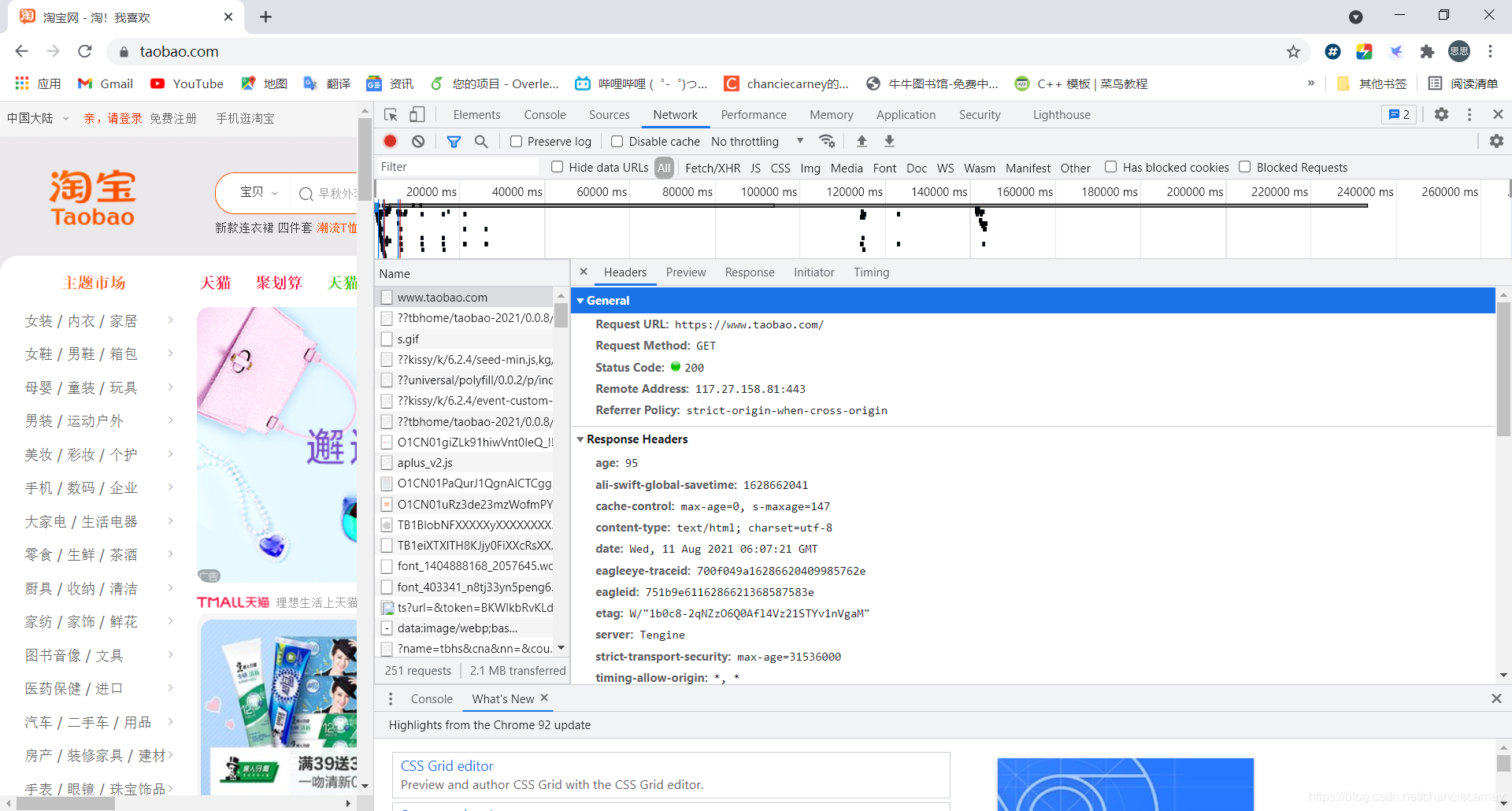The width and height of the screenshot is (1512, 811).
Task: Go back to previous page
Action: [21, 51]
